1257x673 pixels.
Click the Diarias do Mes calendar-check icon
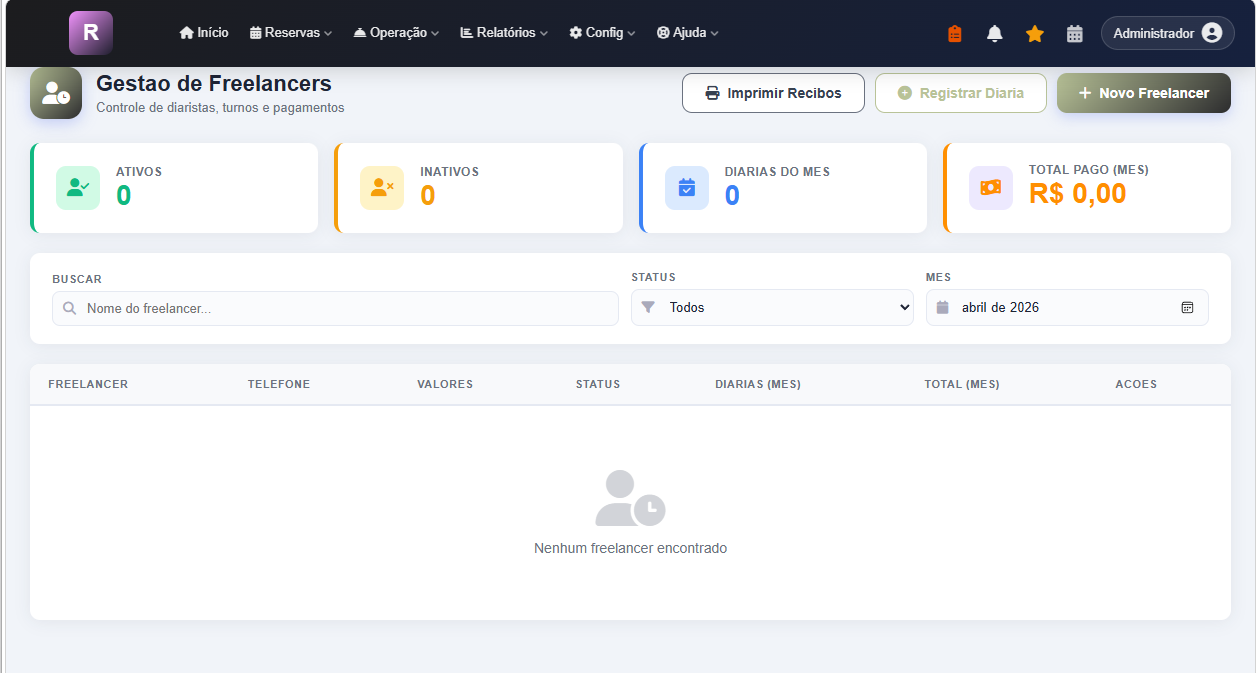(686, 188)
